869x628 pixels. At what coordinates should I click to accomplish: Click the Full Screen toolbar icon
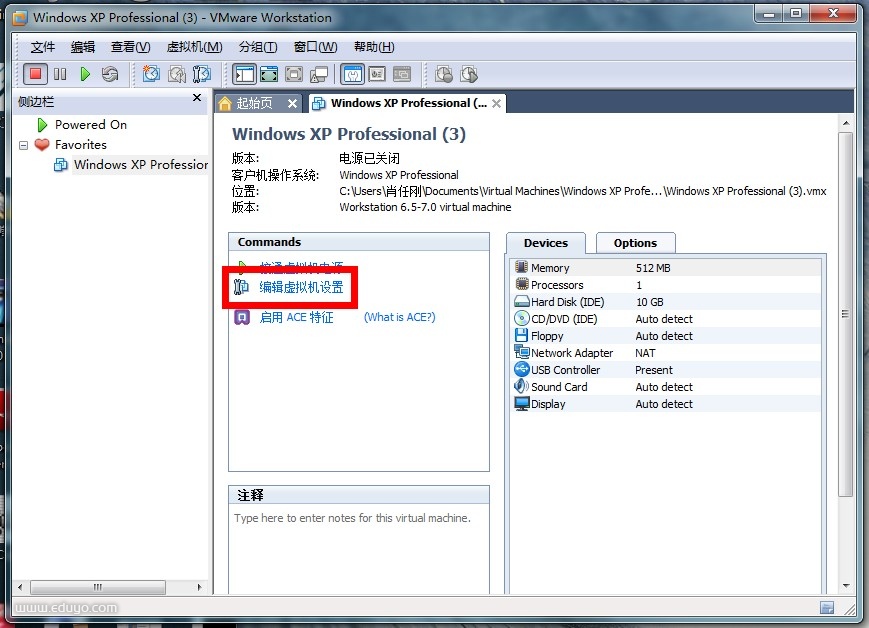(294, 74)
